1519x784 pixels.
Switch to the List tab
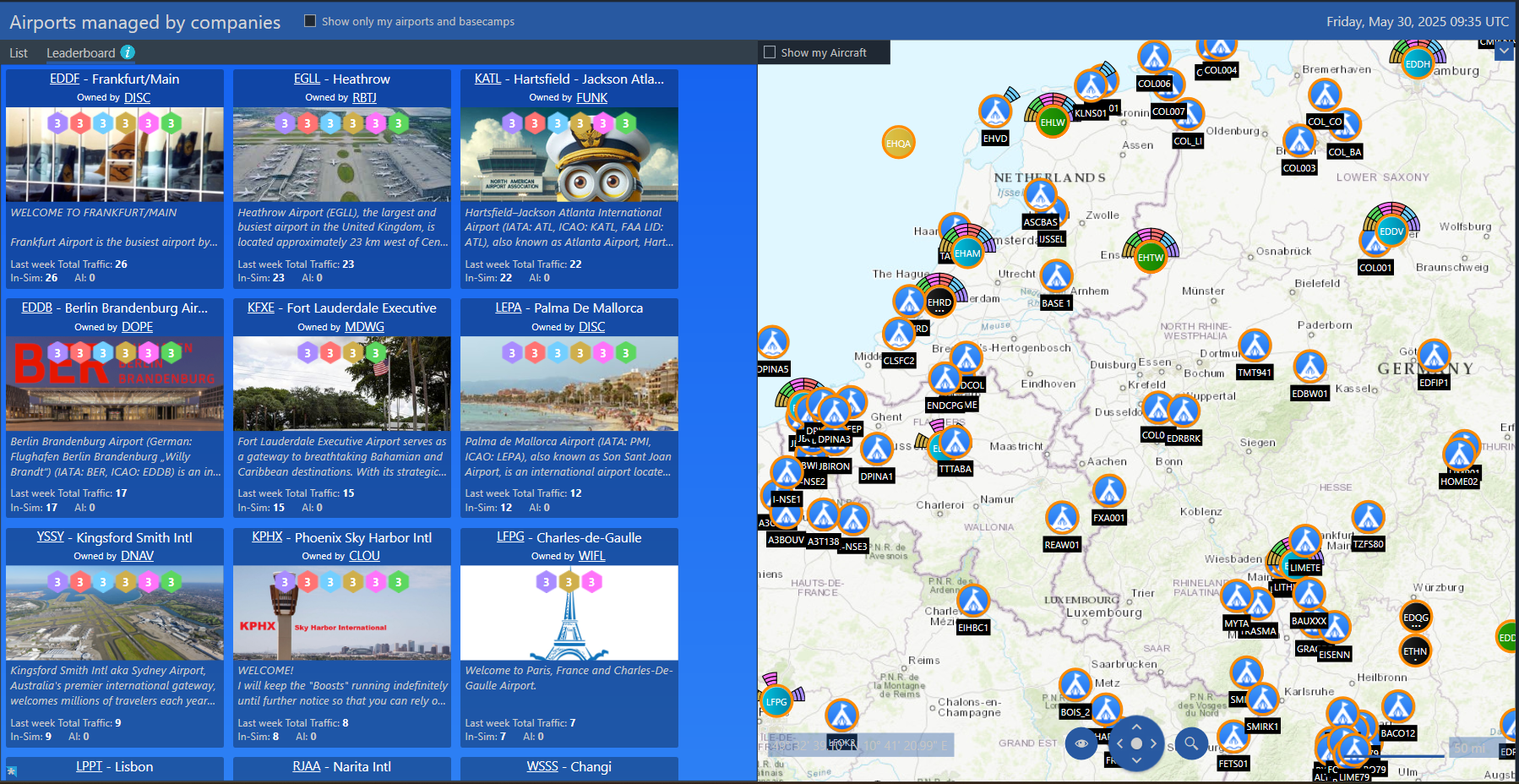coord(19,52)
